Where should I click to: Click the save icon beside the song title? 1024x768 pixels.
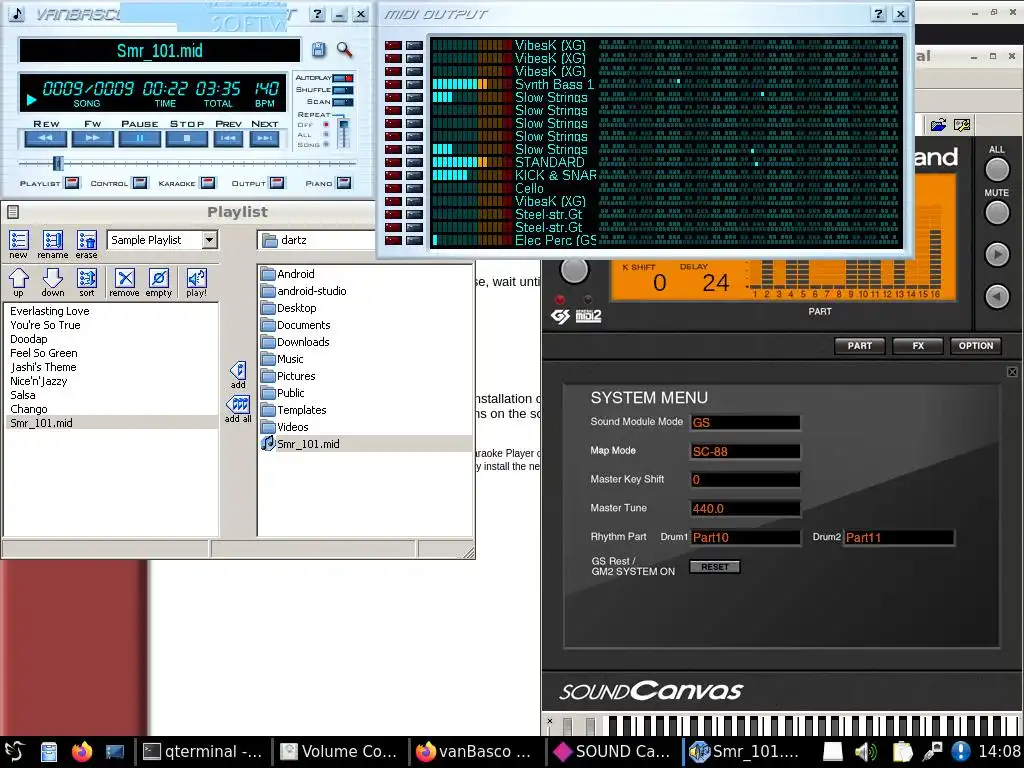point(318,50)
